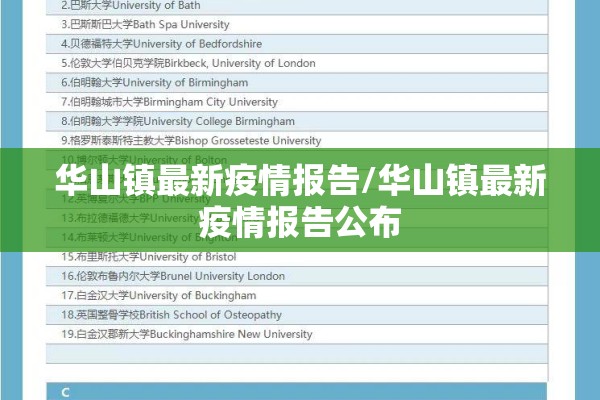This screenshot has height=400, width=600.
Task: Click the row "2.巴斯大学University of Bath"
Action: (x=297, y=7)
